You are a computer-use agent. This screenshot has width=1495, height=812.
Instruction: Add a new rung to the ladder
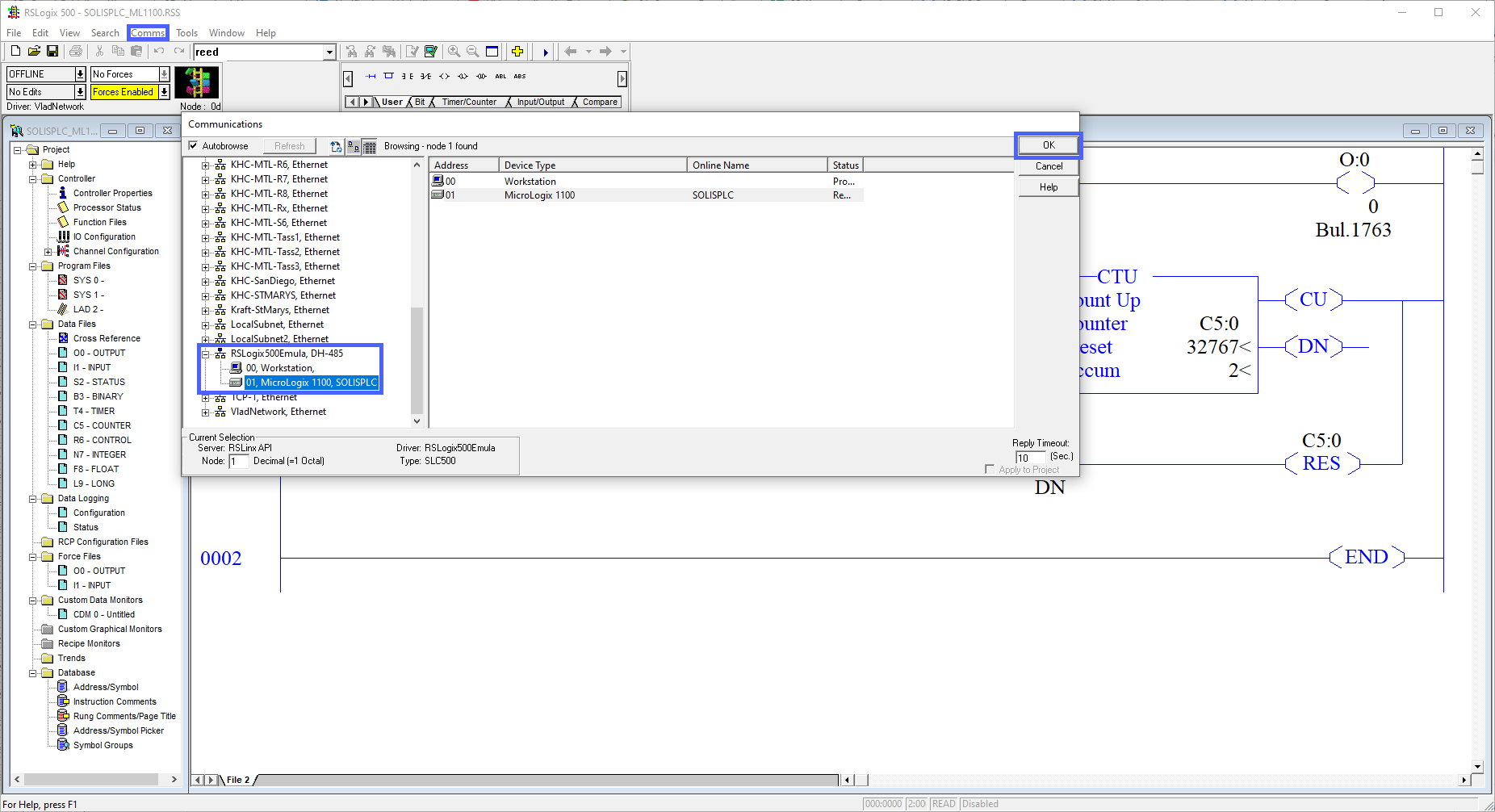pos(371,76)
